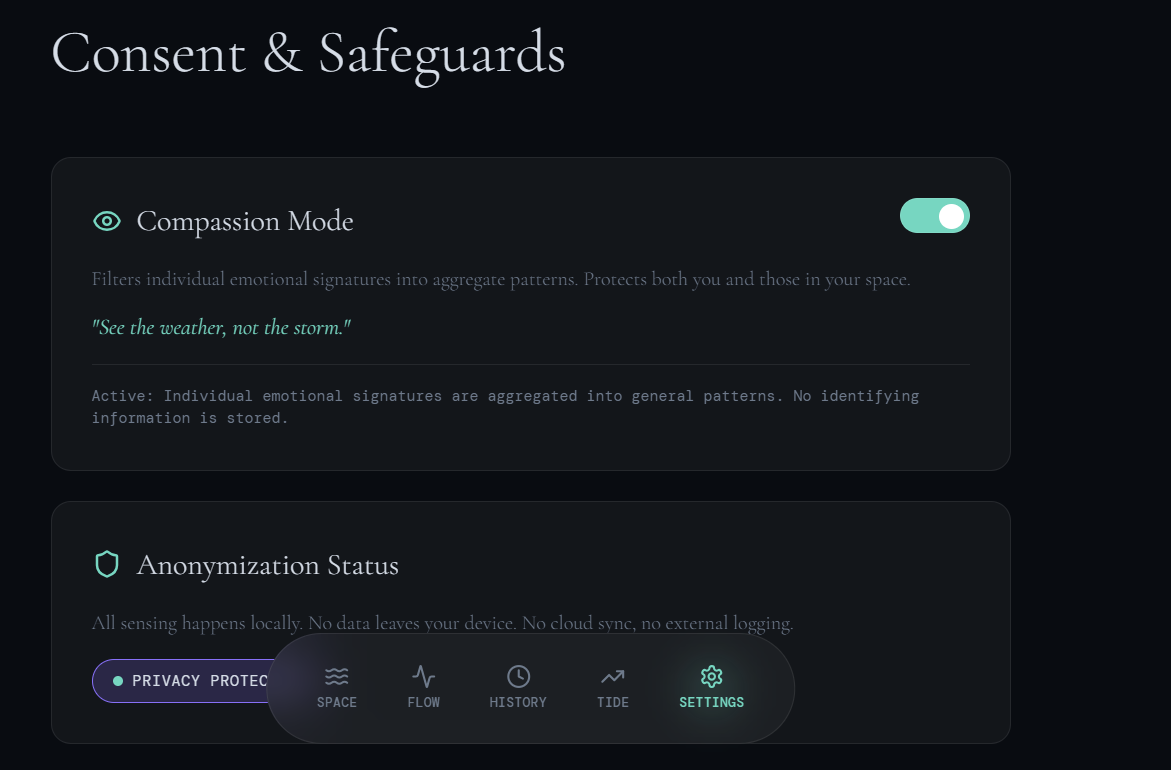The image size is (1171, 770).
Task: Click the Active status description text
Action: click(506, 407)
